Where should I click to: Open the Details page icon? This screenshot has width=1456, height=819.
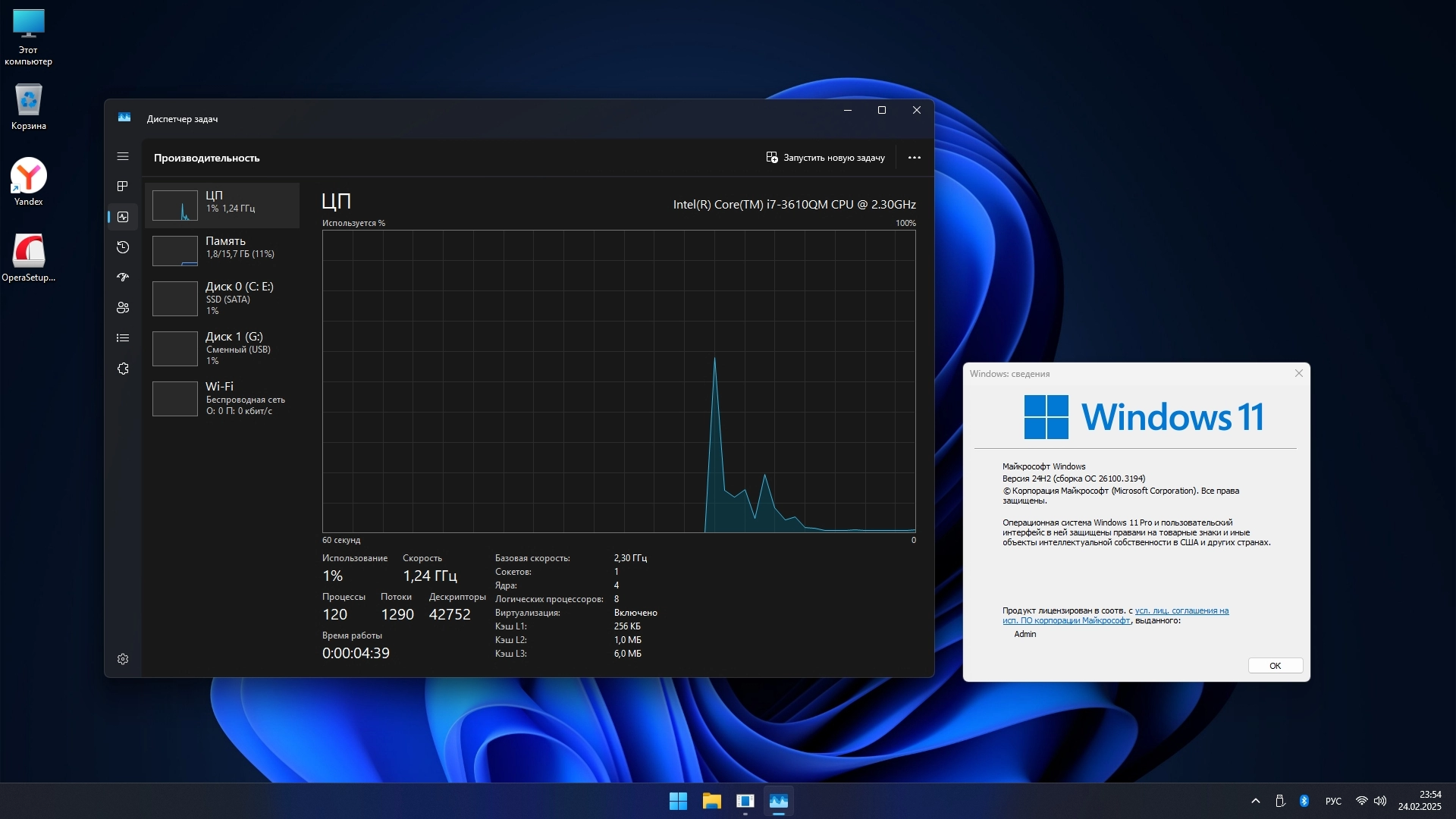(x=123, y=338)
